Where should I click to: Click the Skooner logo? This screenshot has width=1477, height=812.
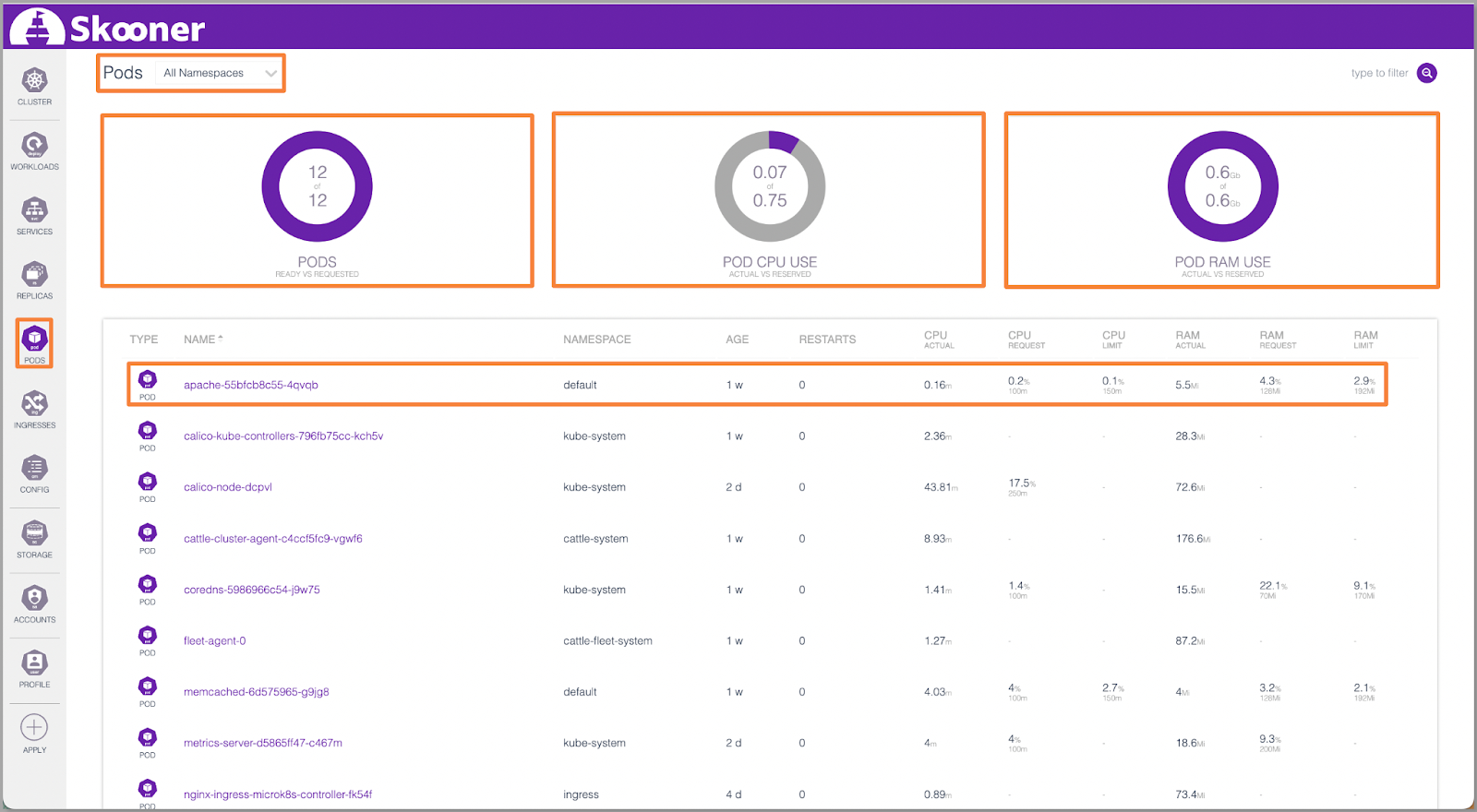(x=108, y=28)
